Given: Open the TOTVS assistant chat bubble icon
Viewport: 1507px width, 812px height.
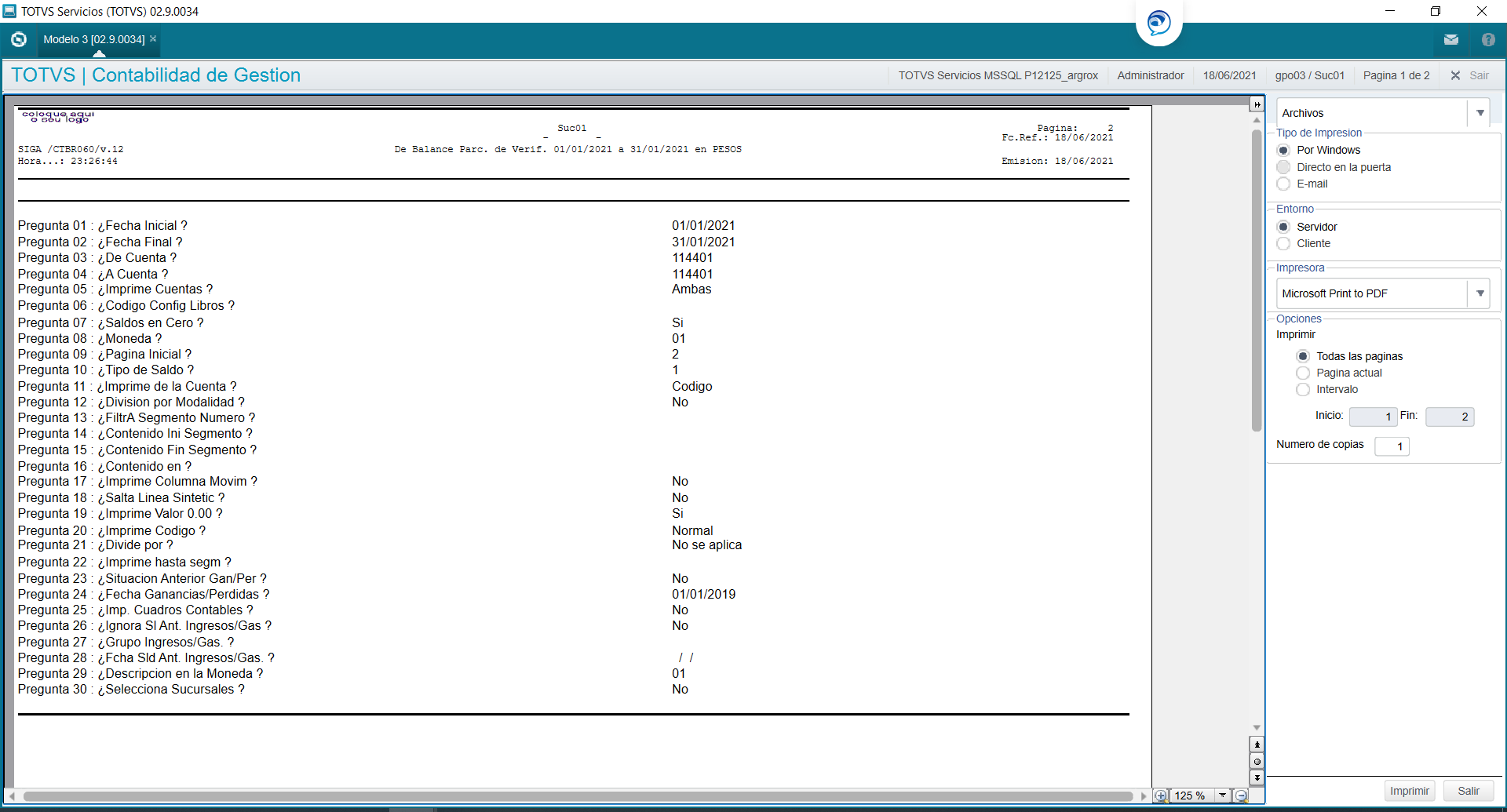Looking at the screenshot, I should coord(1159,22).
